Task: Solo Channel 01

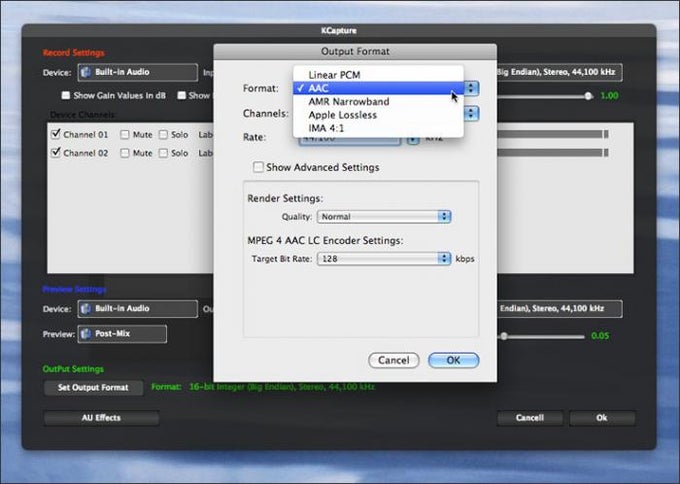Action: (x=163, y=134)
